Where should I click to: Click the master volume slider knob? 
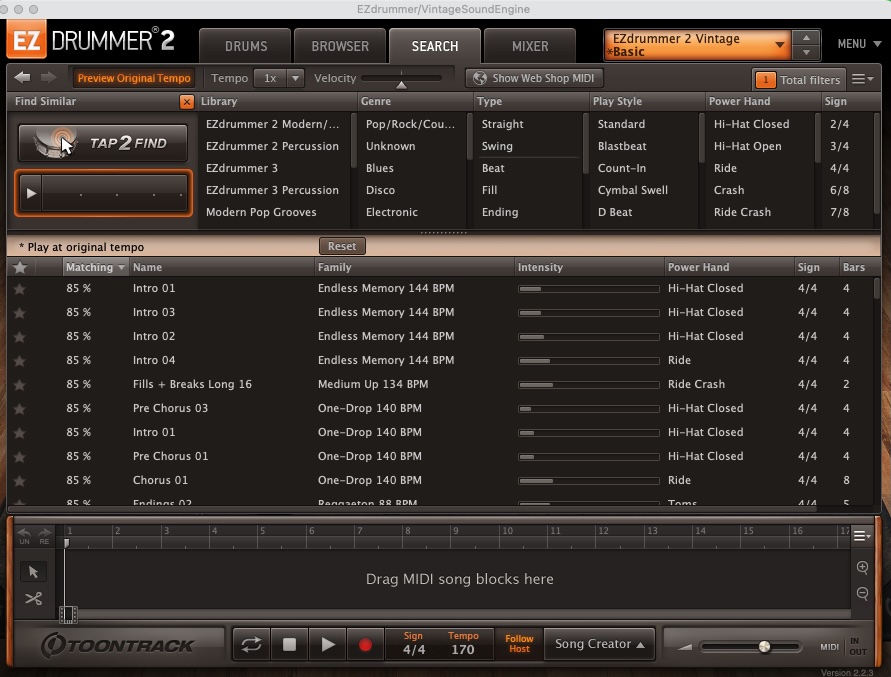(x=764, y=647)
